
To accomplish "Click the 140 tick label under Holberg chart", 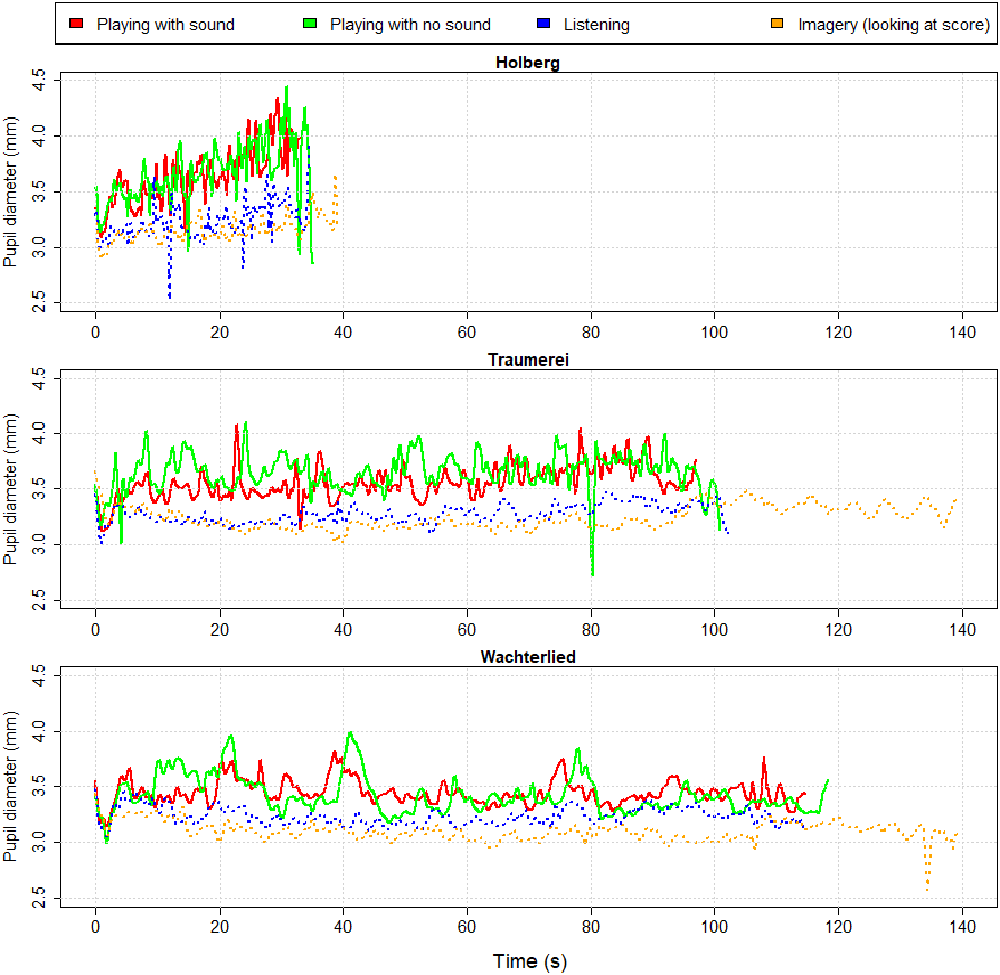I will tap(962, 332).
